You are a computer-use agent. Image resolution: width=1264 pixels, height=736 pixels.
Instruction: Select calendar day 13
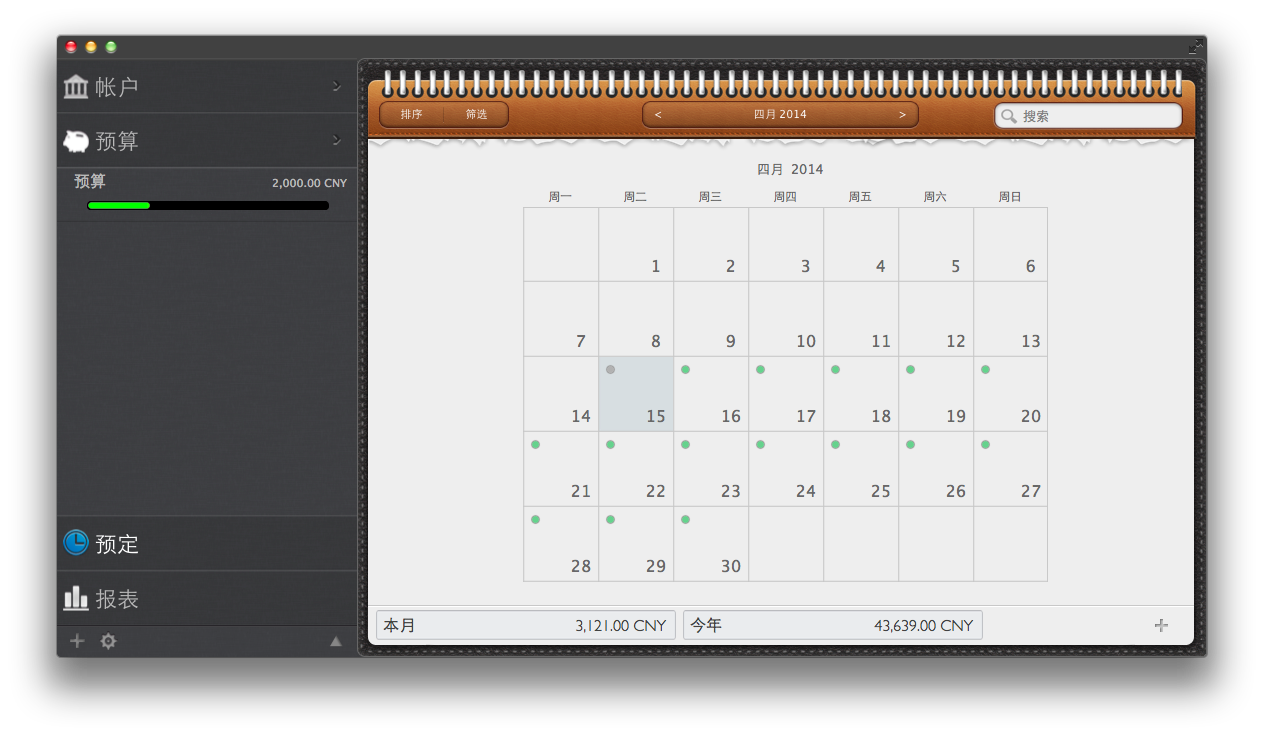[x=1010, y=319]
